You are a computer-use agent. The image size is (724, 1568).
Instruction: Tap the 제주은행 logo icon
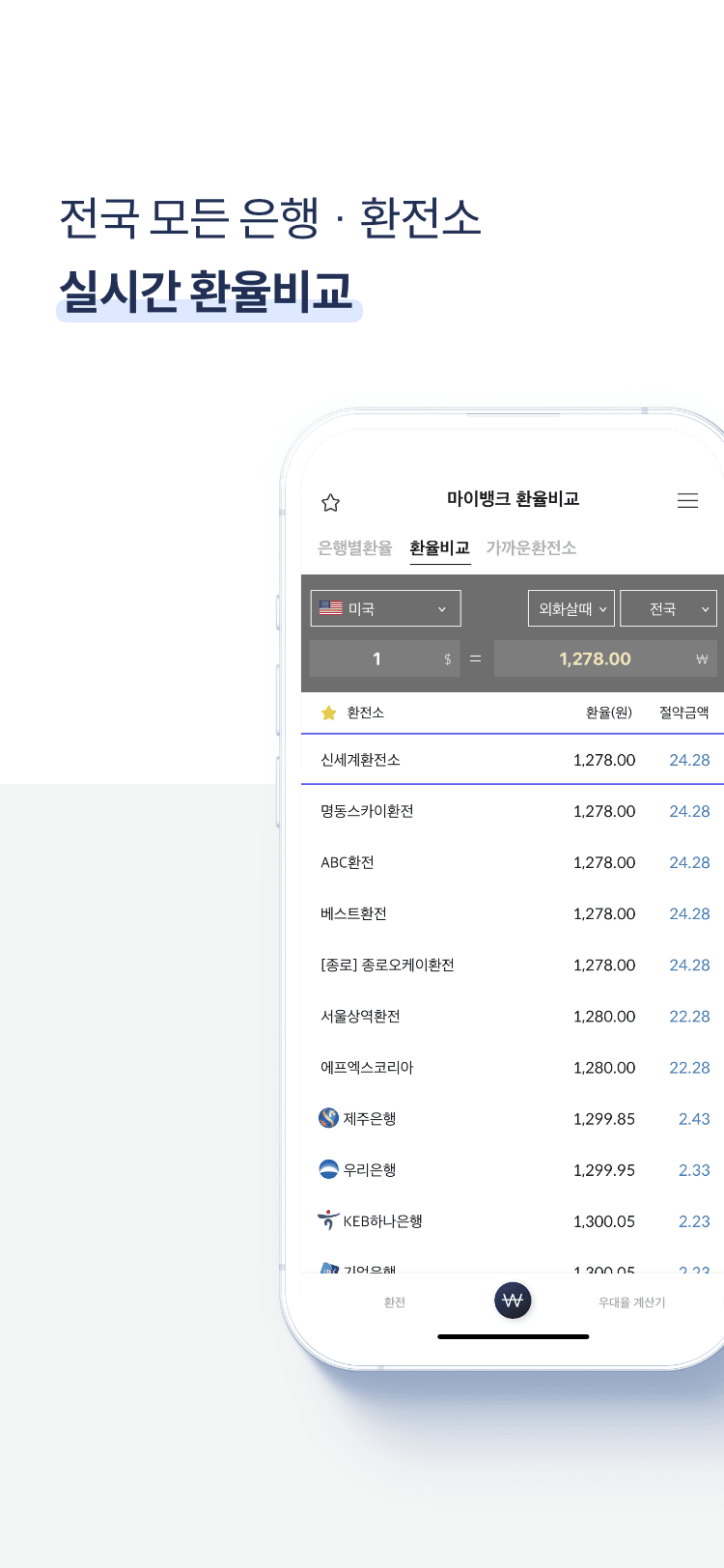[328, 1118]
